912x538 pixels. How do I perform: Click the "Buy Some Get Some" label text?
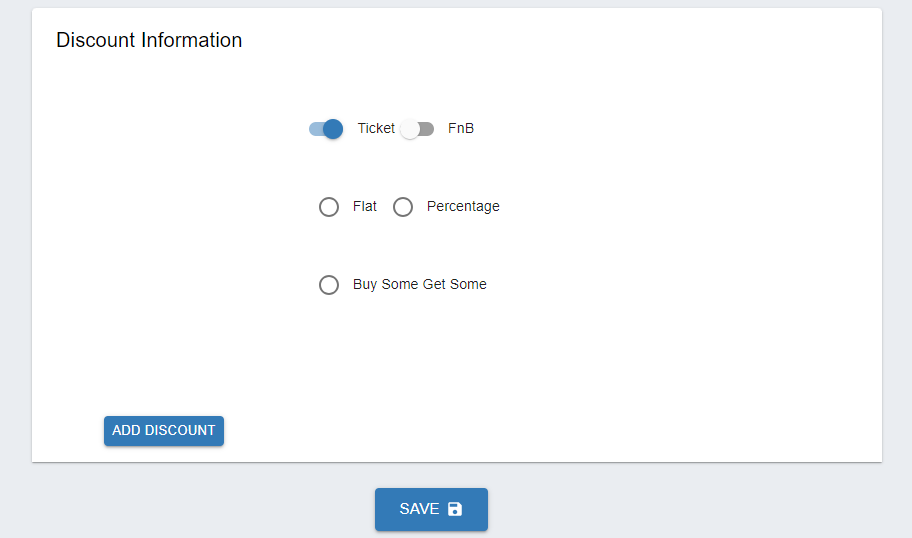pos(420,284)
